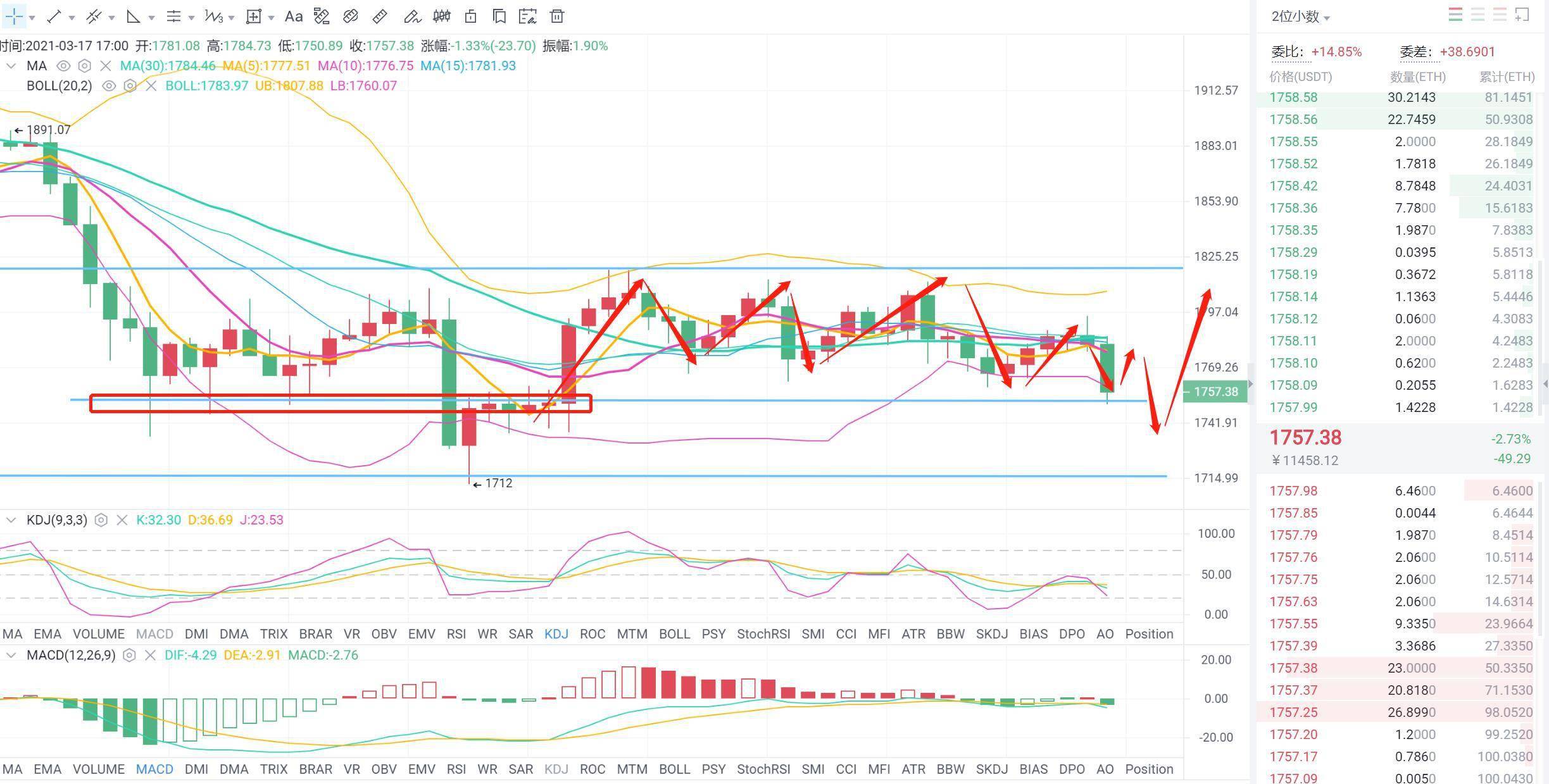Click the order book expand corner icon
Image resolution: width=1549 pixels, height=784 pixels.
tap(1522, 15)
